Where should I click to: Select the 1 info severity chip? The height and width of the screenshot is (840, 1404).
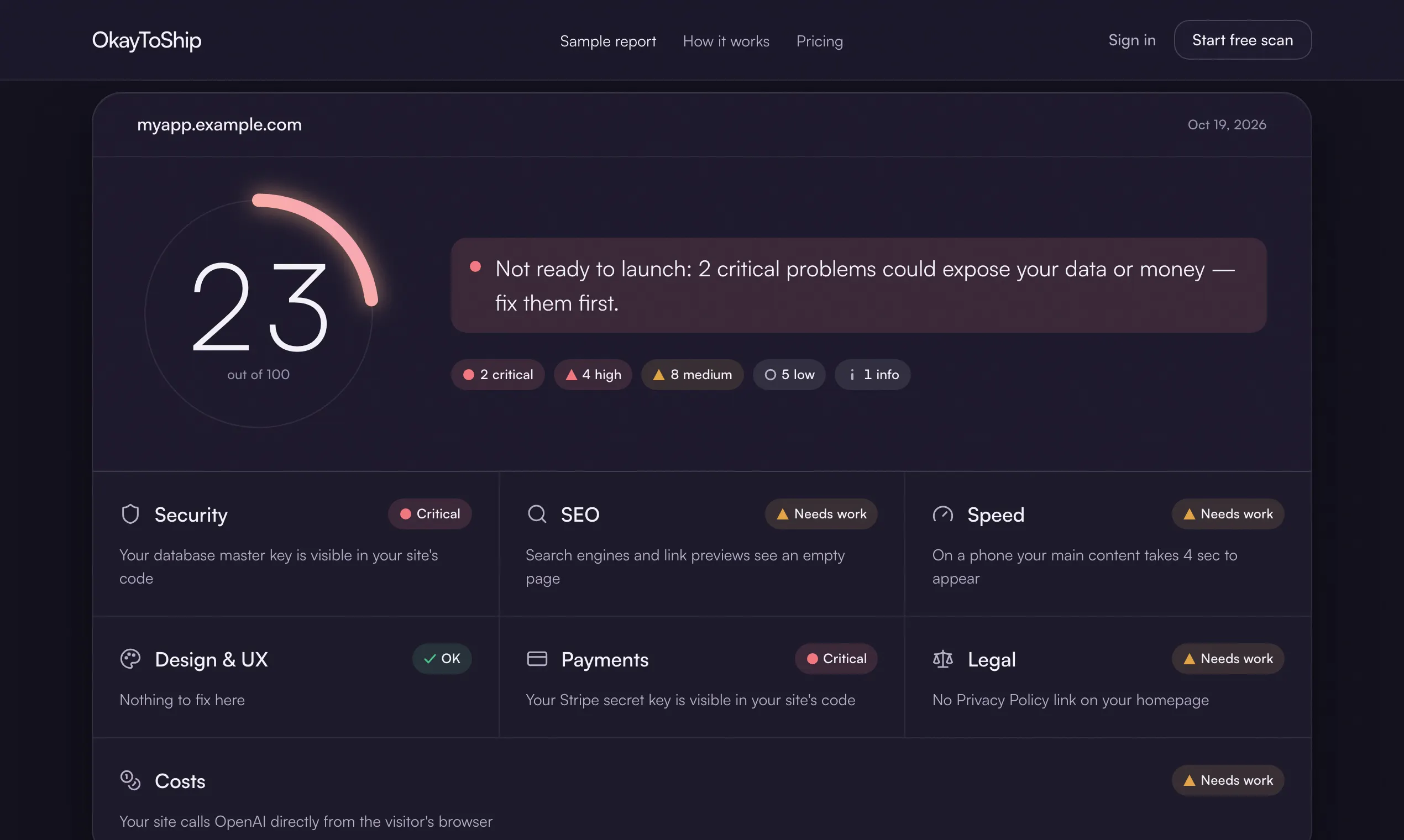pyautogui.click(x=872, y=375)
